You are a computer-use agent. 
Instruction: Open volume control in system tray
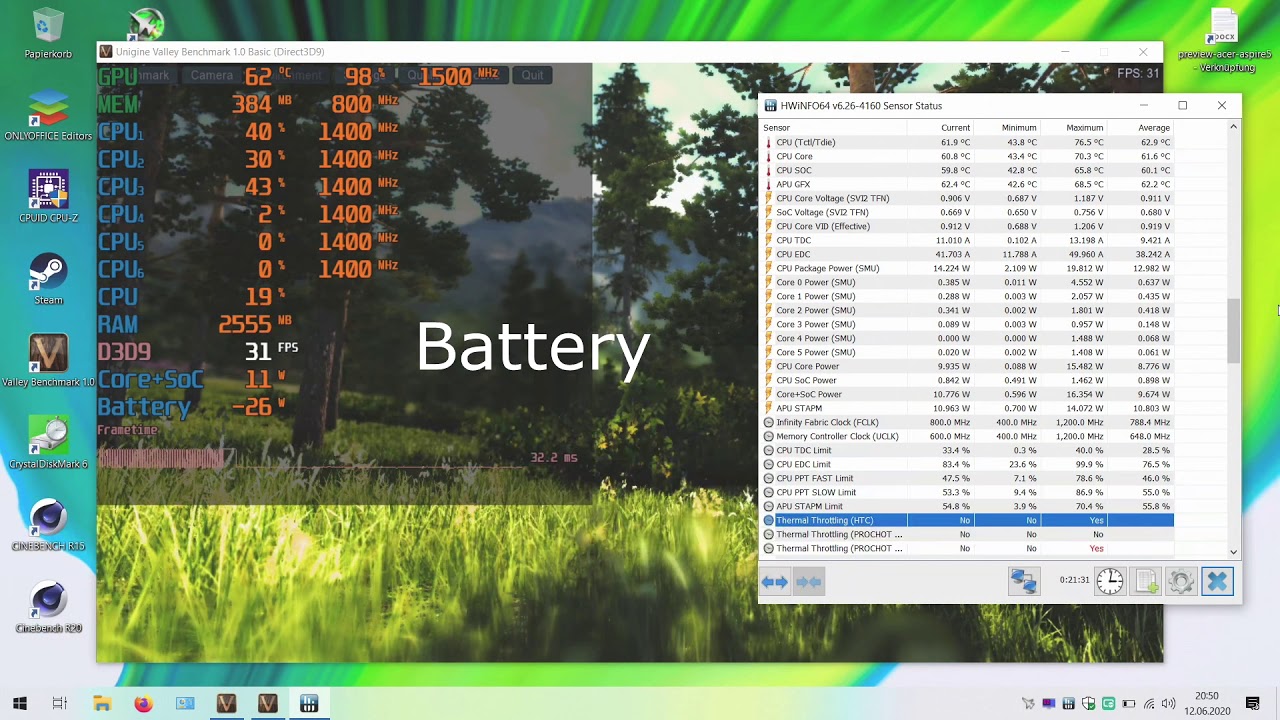[x=1168, y=704]
